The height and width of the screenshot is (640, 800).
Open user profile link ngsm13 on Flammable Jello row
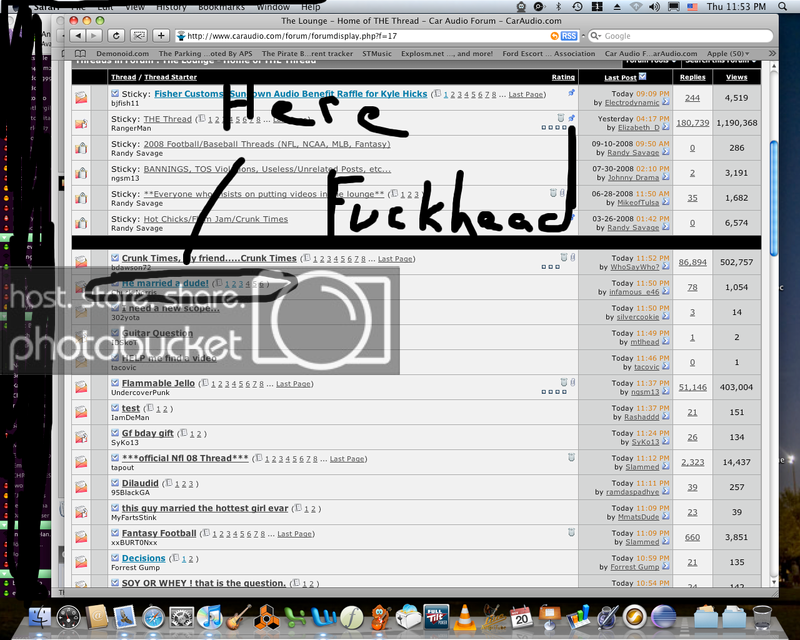[645, 392]
